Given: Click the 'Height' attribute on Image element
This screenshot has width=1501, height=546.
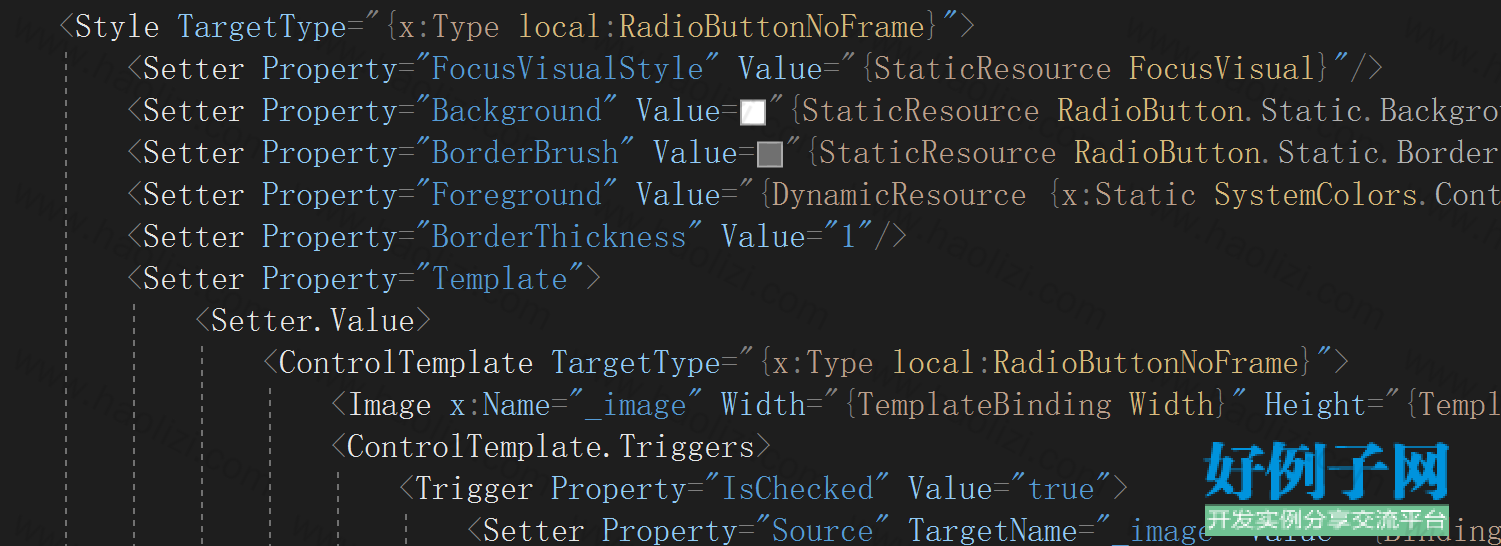Looking at the screenshot, I should click(x=1315, y=405).
